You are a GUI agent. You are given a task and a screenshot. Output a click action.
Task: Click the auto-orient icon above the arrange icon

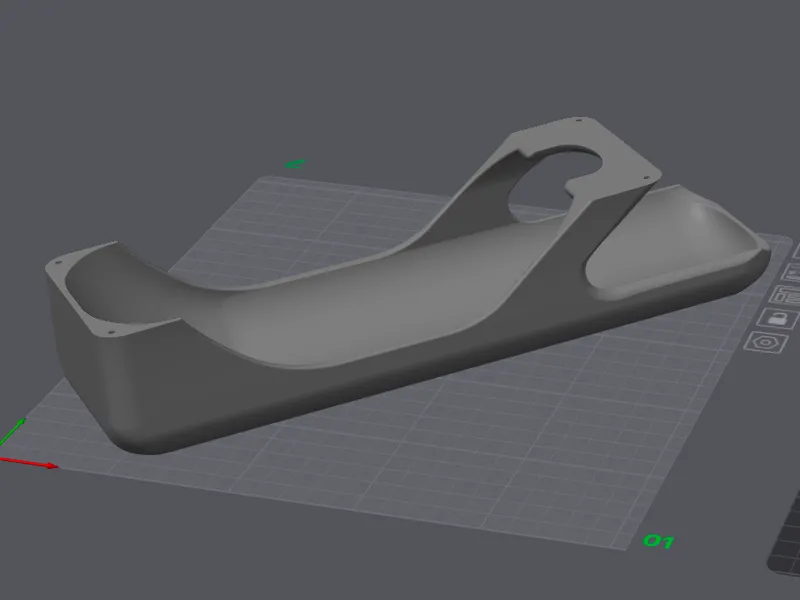click(791, 272)
